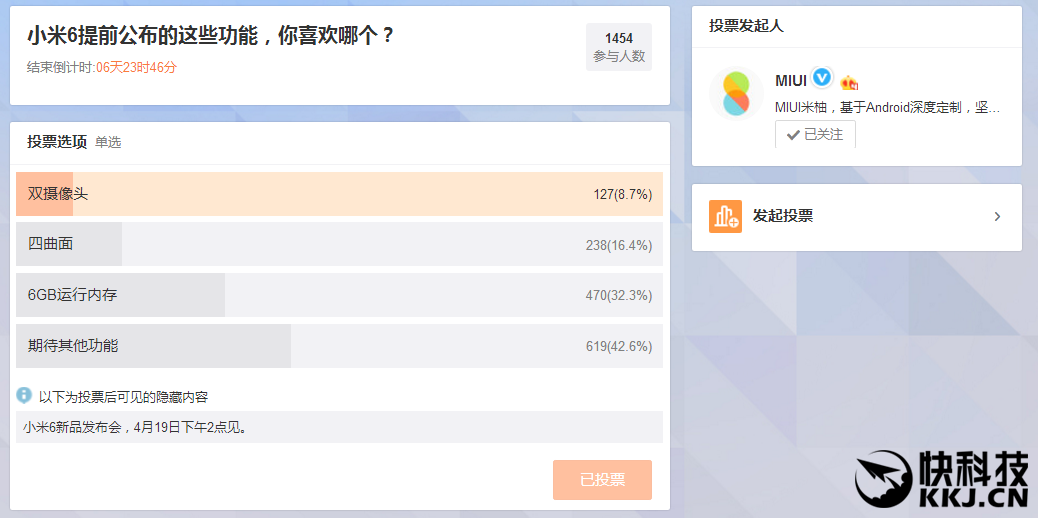
Task: Click the MIUI username link
Action: point(790,80)
